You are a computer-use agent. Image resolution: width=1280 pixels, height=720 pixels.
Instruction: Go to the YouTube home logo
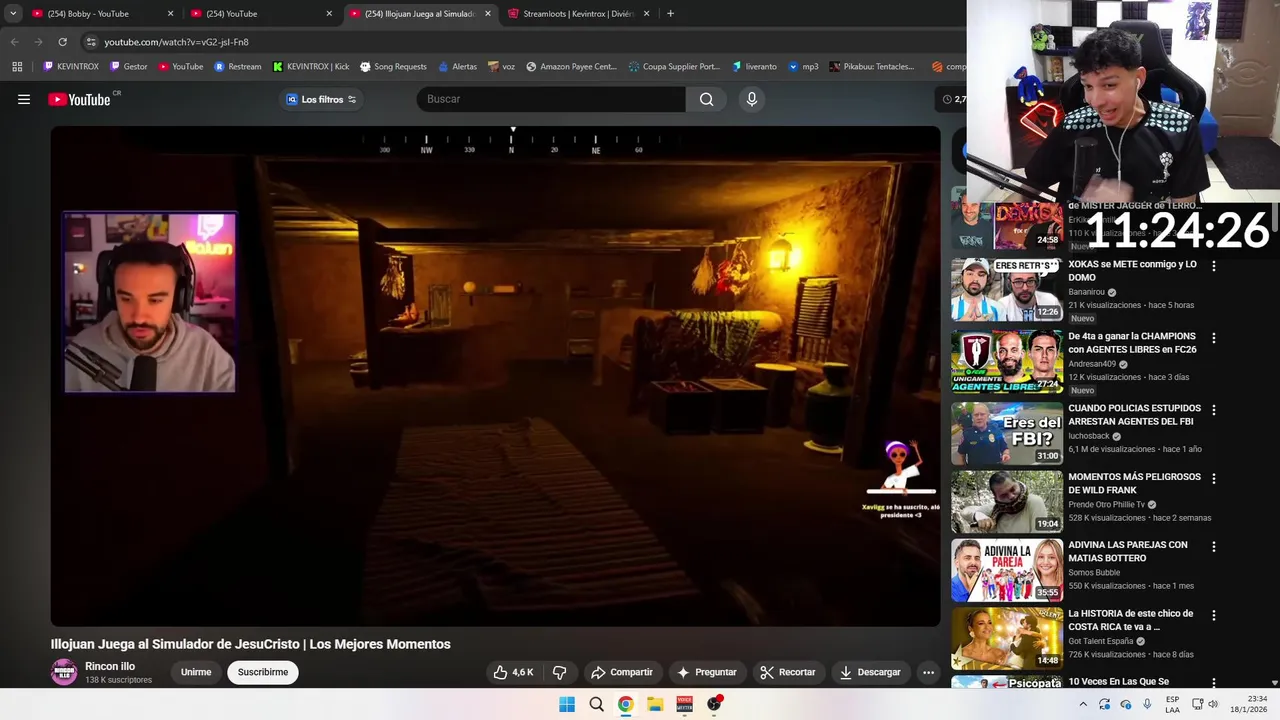coord(79,99)
